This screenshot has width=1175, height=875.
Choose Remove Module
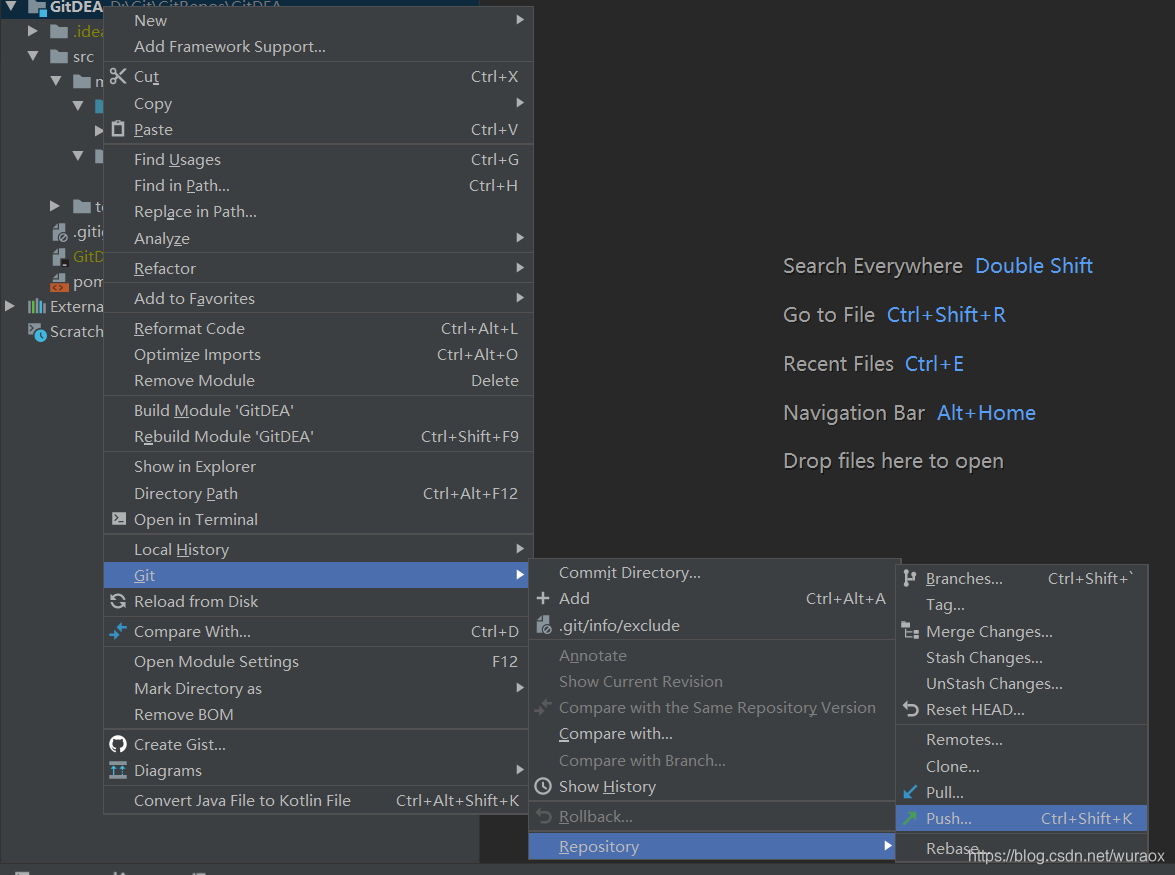click(318, 381)
